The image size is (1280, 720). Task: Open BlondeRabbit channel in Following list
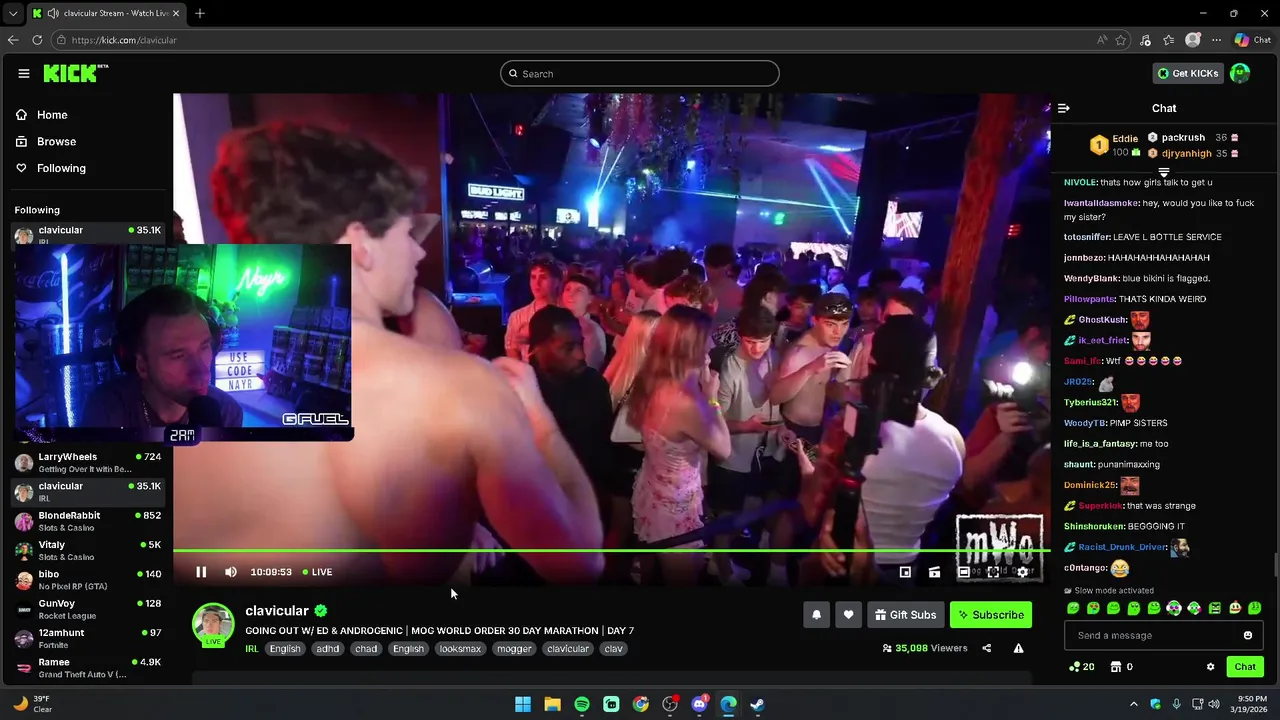point(87,521)
